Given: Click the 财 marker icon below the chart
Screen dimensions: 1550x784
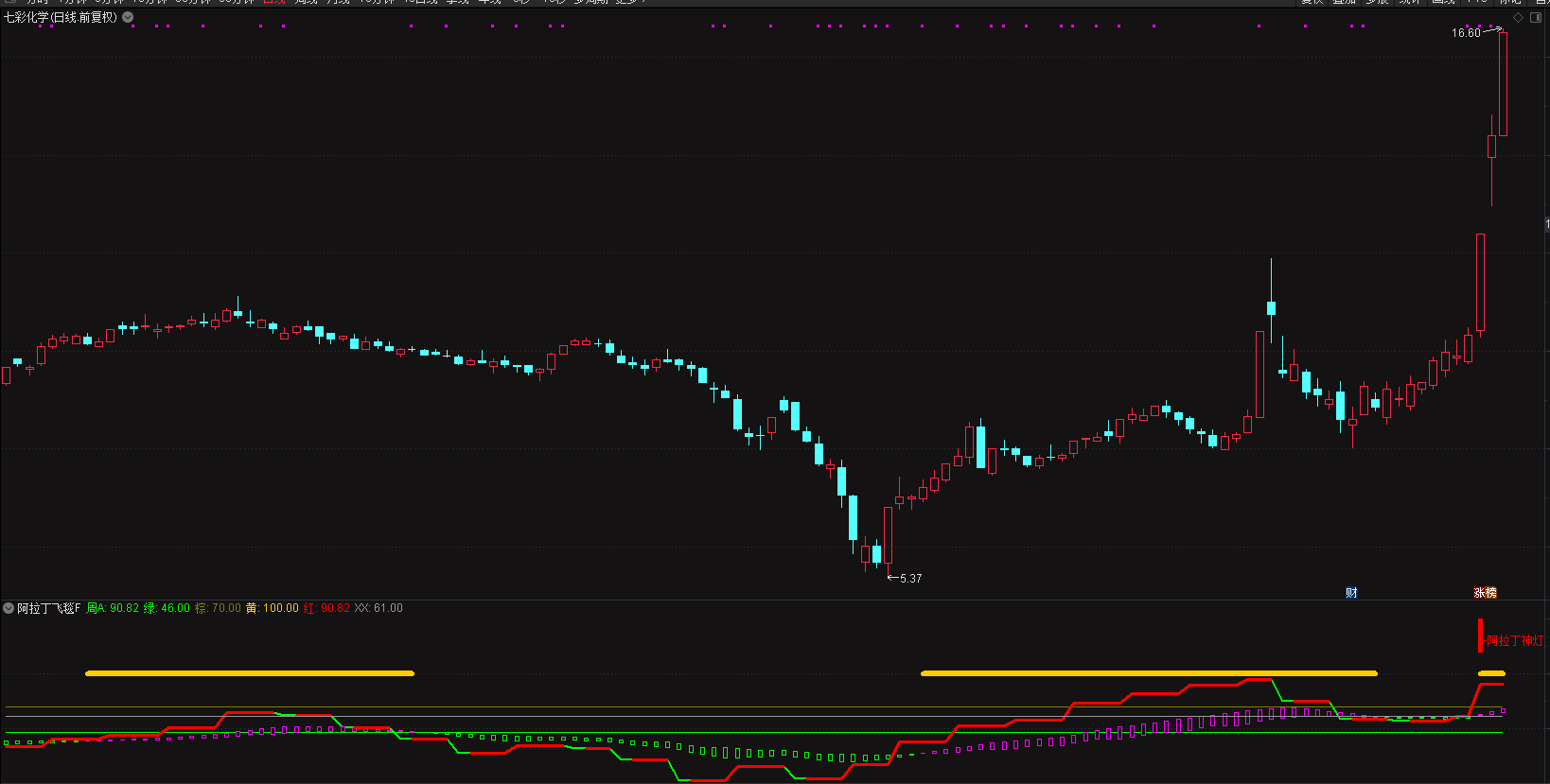Looking at the screenshot, I should pyautogui.click(x=1351, y=593).
